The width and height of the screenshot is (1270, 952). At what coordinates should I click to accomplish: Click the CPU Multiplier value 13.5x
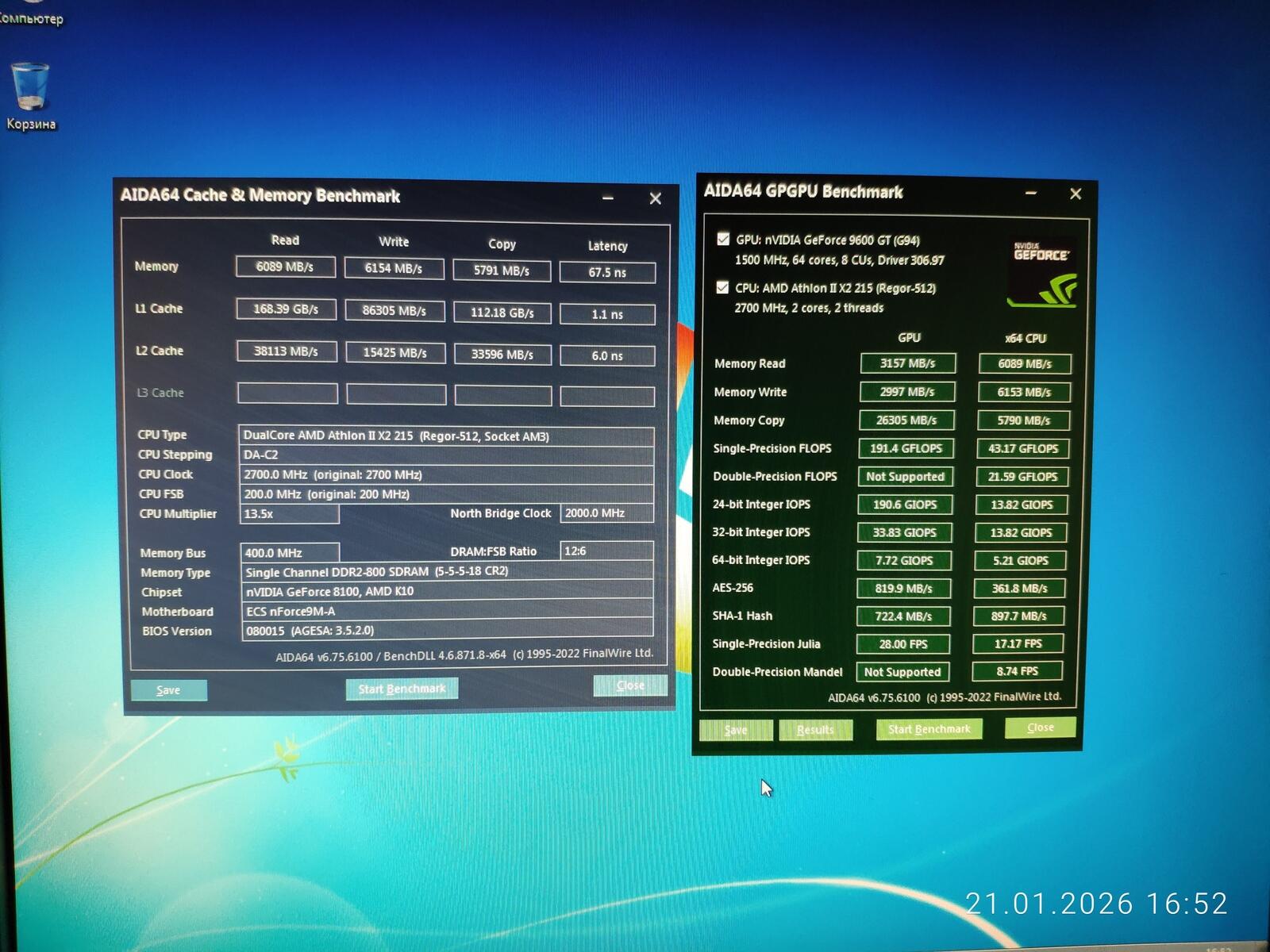289,514
